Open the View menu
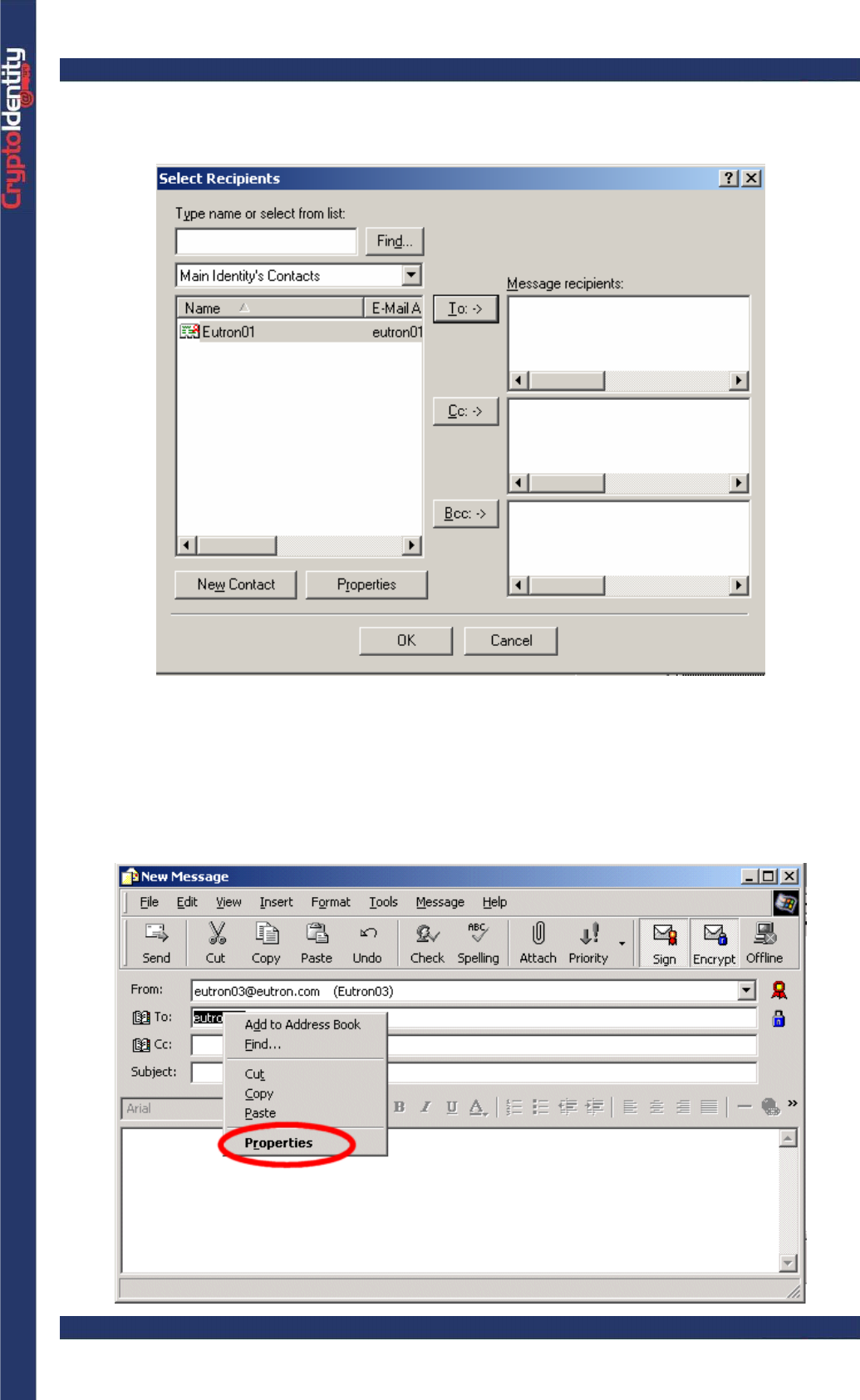 click(x=229, y=902)
